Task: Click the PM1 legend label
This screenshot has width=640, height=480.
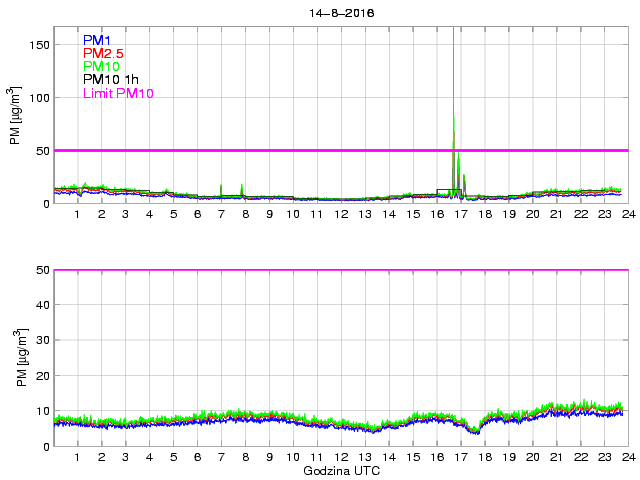Action: (x=97, y=40)
